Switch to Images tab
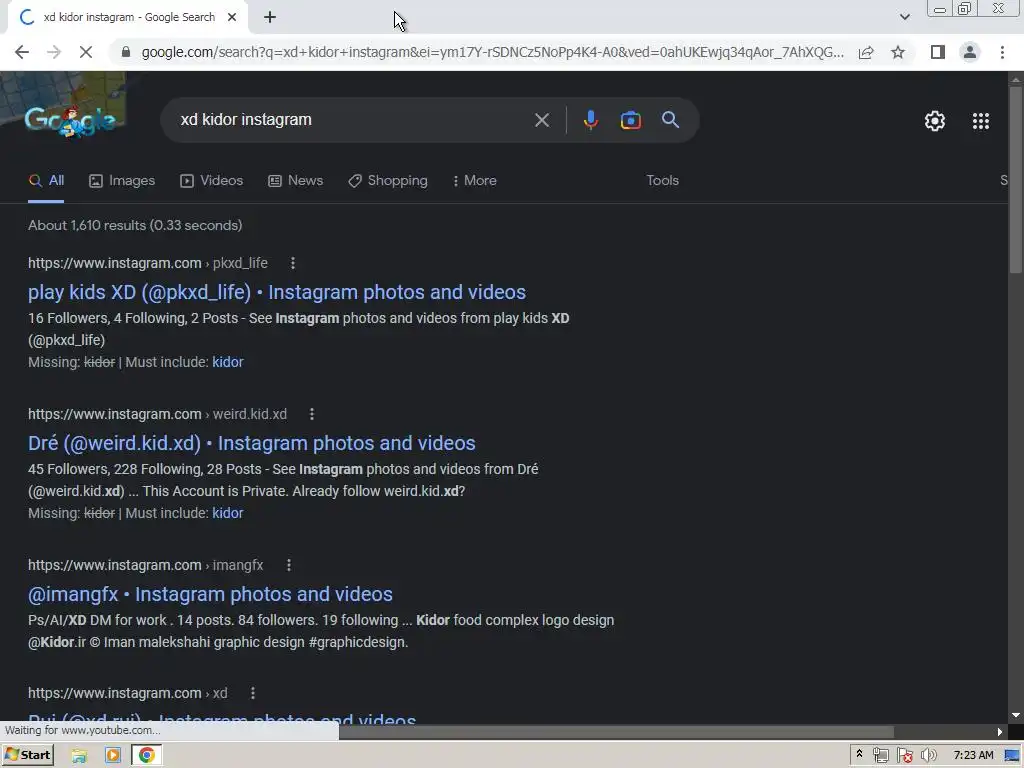Screen dimensions: 1024x768 (x=122, y=181)
